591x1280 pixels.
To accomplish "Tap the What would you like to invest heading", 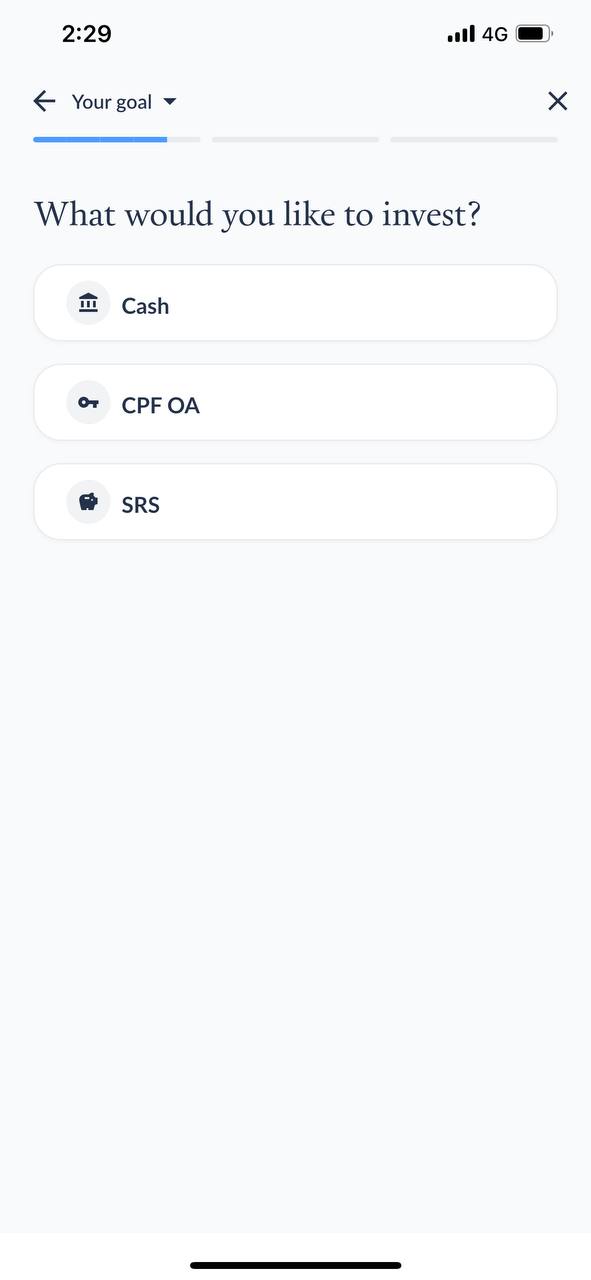I will (258, 215).
